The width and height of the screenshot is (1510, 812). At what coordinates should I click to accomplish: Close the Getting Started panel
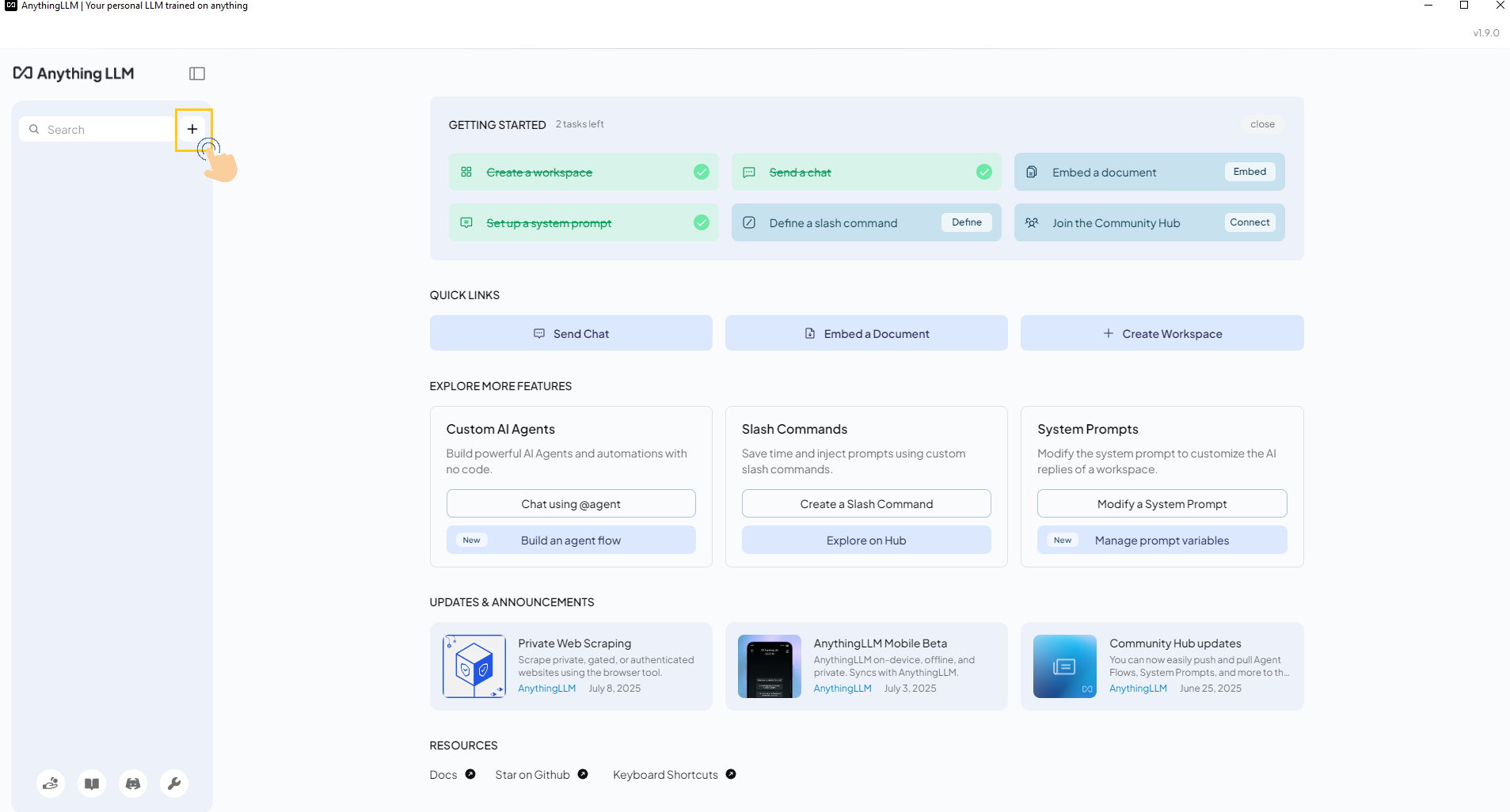pos(1261,123)
